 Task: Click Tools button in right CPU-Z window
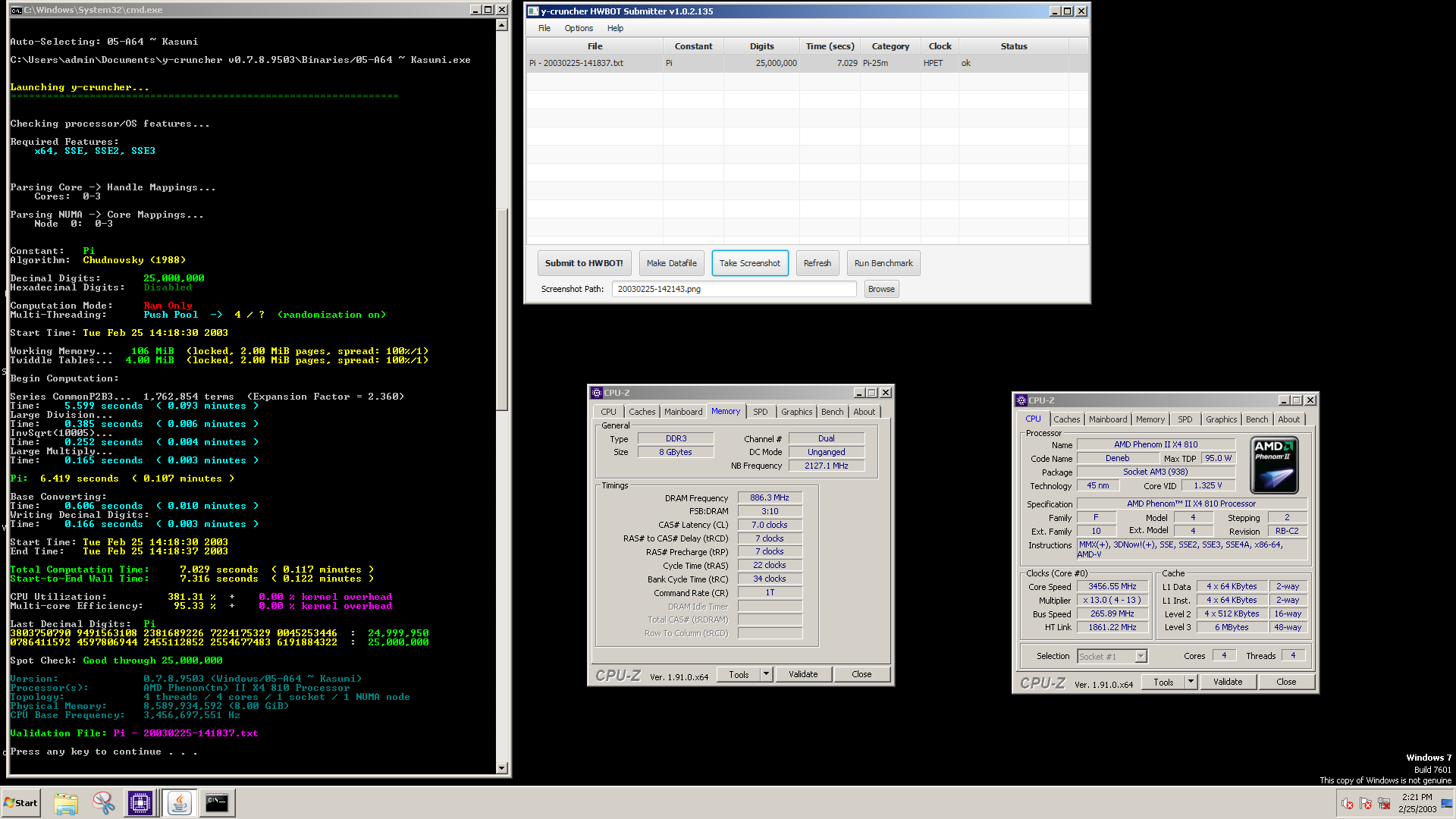point(1163,682)
